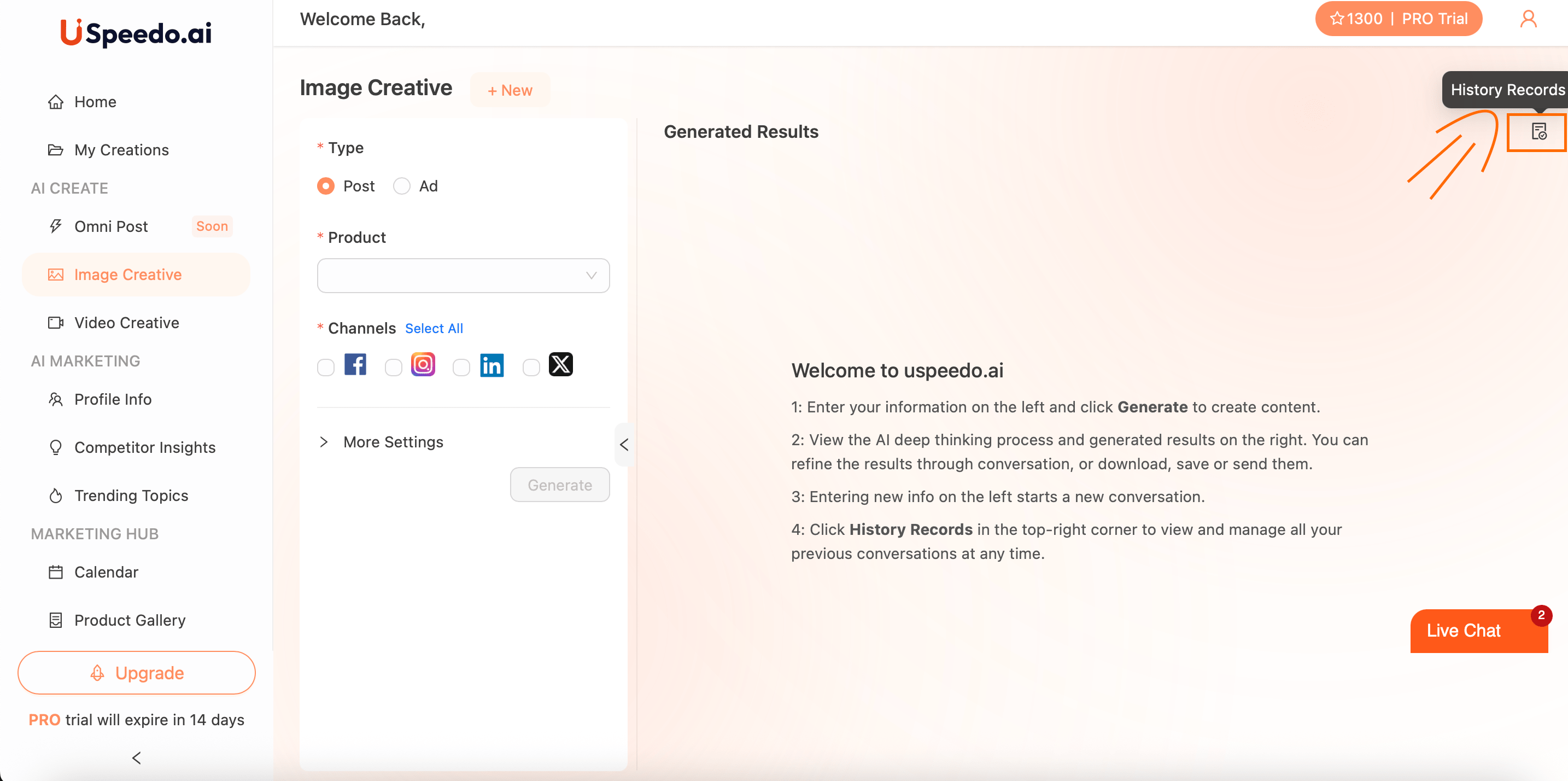Click the Select All channels link

coord(434,328)
